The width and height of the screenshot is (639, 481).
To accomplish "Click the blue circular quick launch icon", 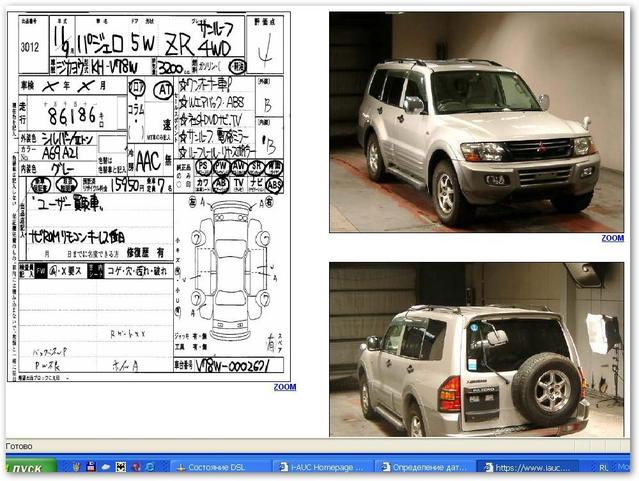I will [150, 467].
